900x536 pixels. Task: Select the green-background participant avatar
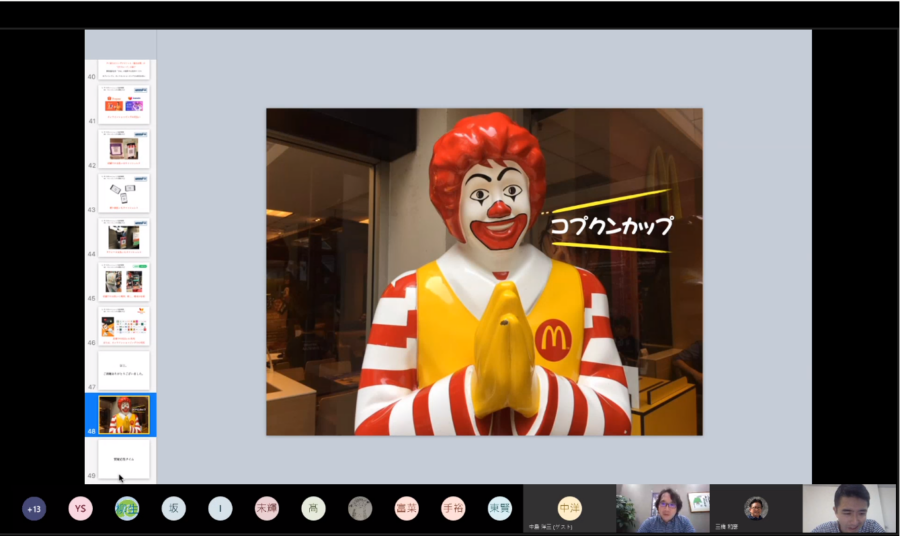coord(127,508)
